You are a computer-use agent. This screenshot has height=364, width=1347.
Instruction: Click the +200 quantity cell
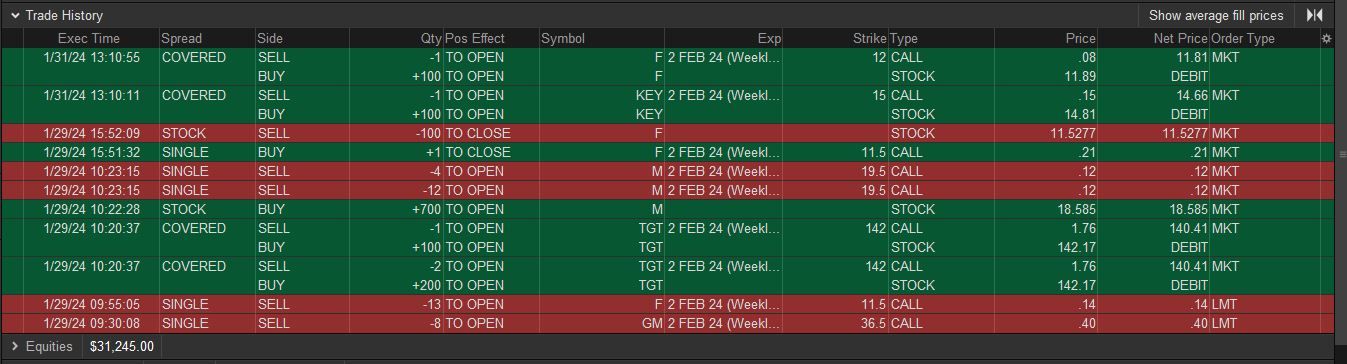tap(396, 286)
